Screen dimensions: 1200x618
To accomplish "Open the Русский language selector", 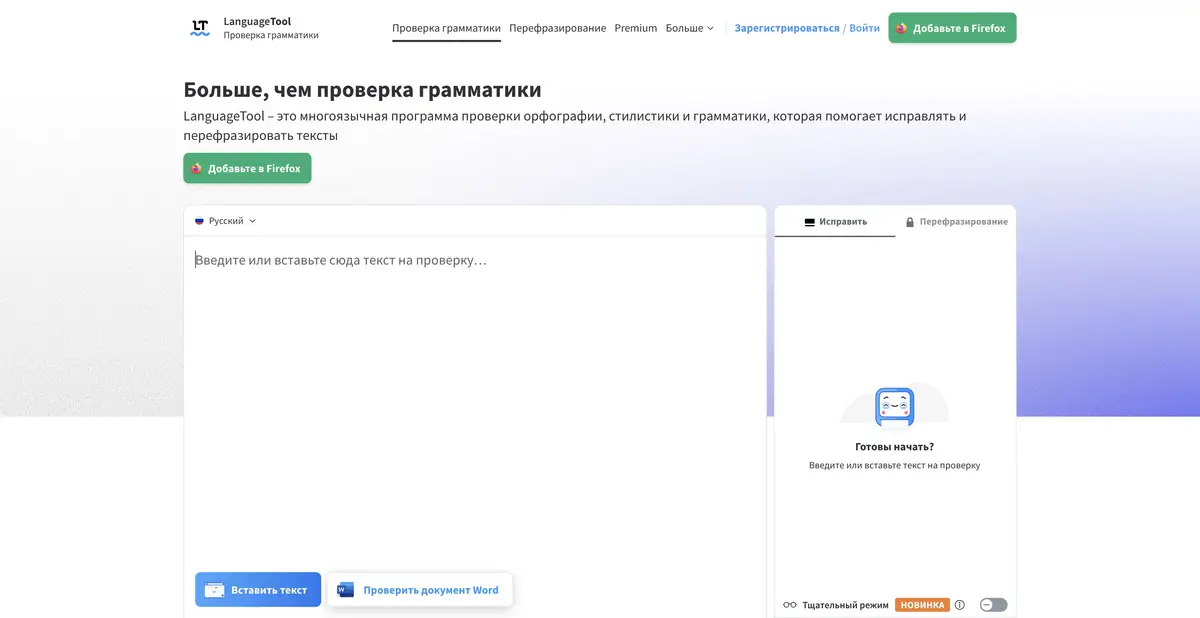I will [x=226, y=221].
